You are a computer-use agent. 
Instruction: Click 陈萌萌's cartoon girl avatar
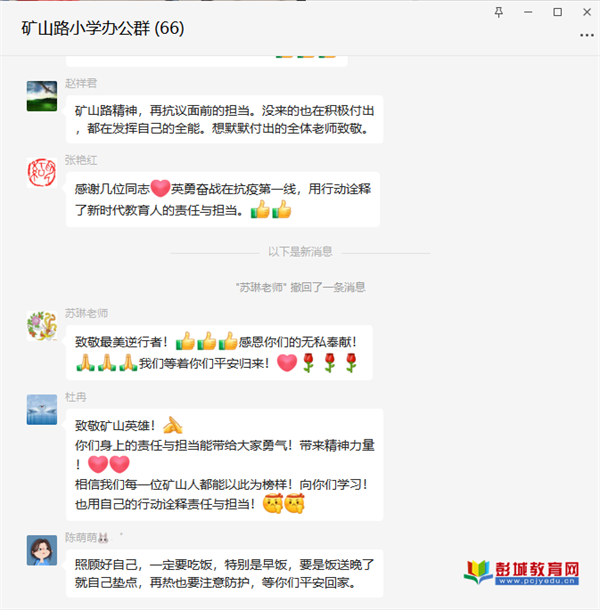(42, 550)
